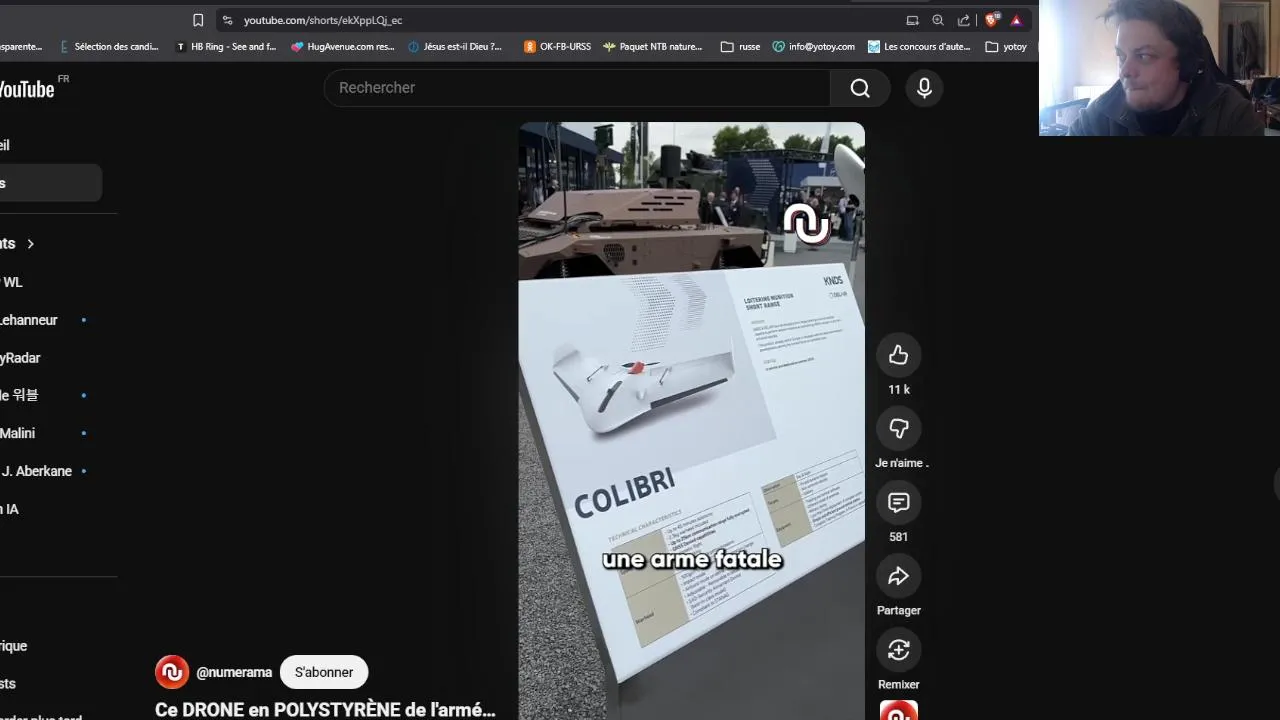Click the Shorts video player
This screenshot has height=720, width=1280.
point(691,420)
